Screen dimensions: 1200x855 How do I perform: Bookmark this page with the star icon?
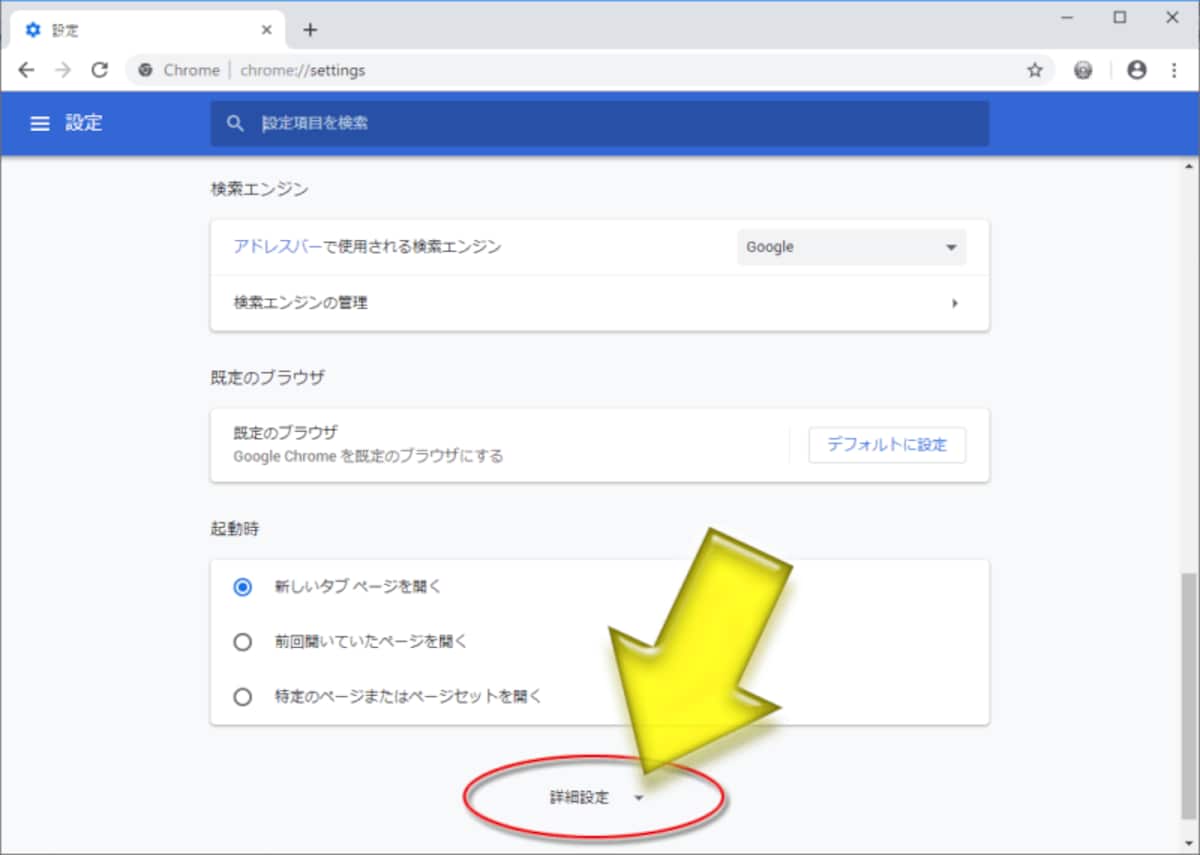[1035, 70]
